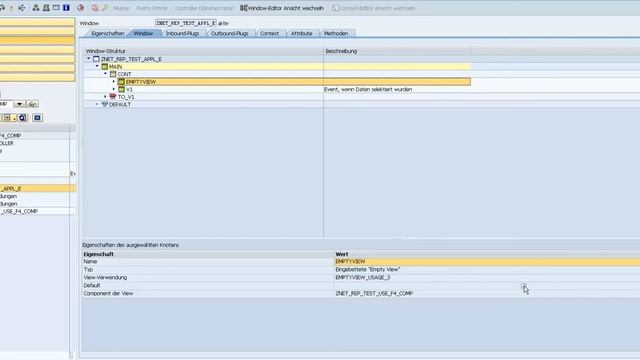Click the View-Verwendung property label
This screenshot has width=640, height=360.
point(105,278)
